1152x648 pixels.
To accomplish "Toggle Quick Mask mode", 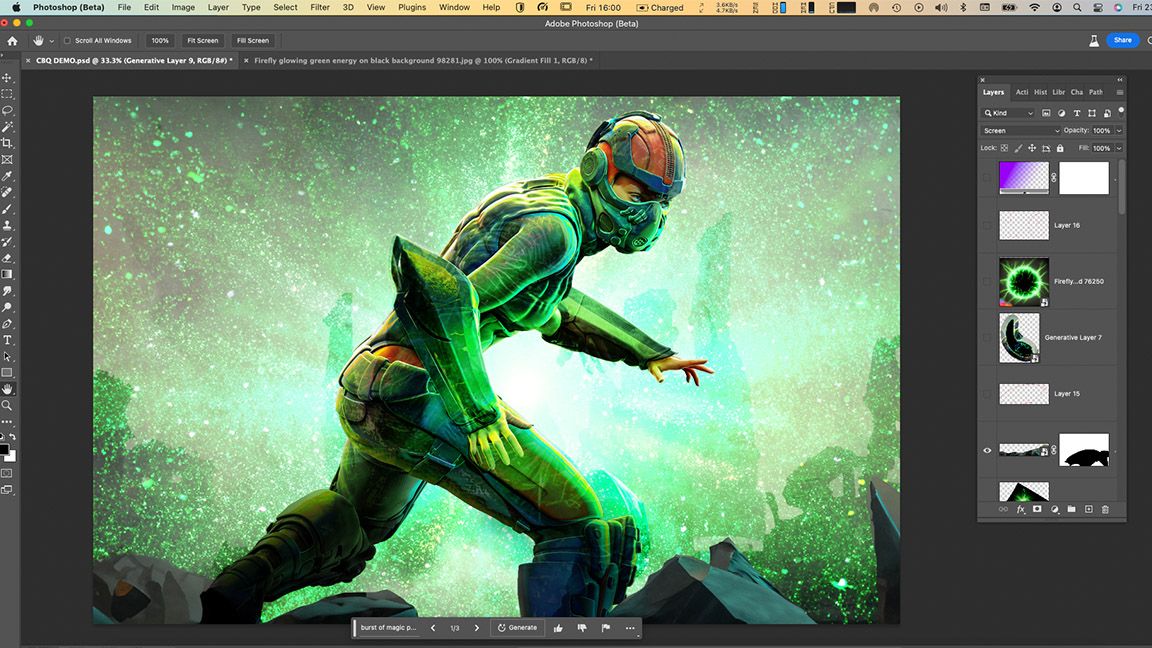I will 7,473.
